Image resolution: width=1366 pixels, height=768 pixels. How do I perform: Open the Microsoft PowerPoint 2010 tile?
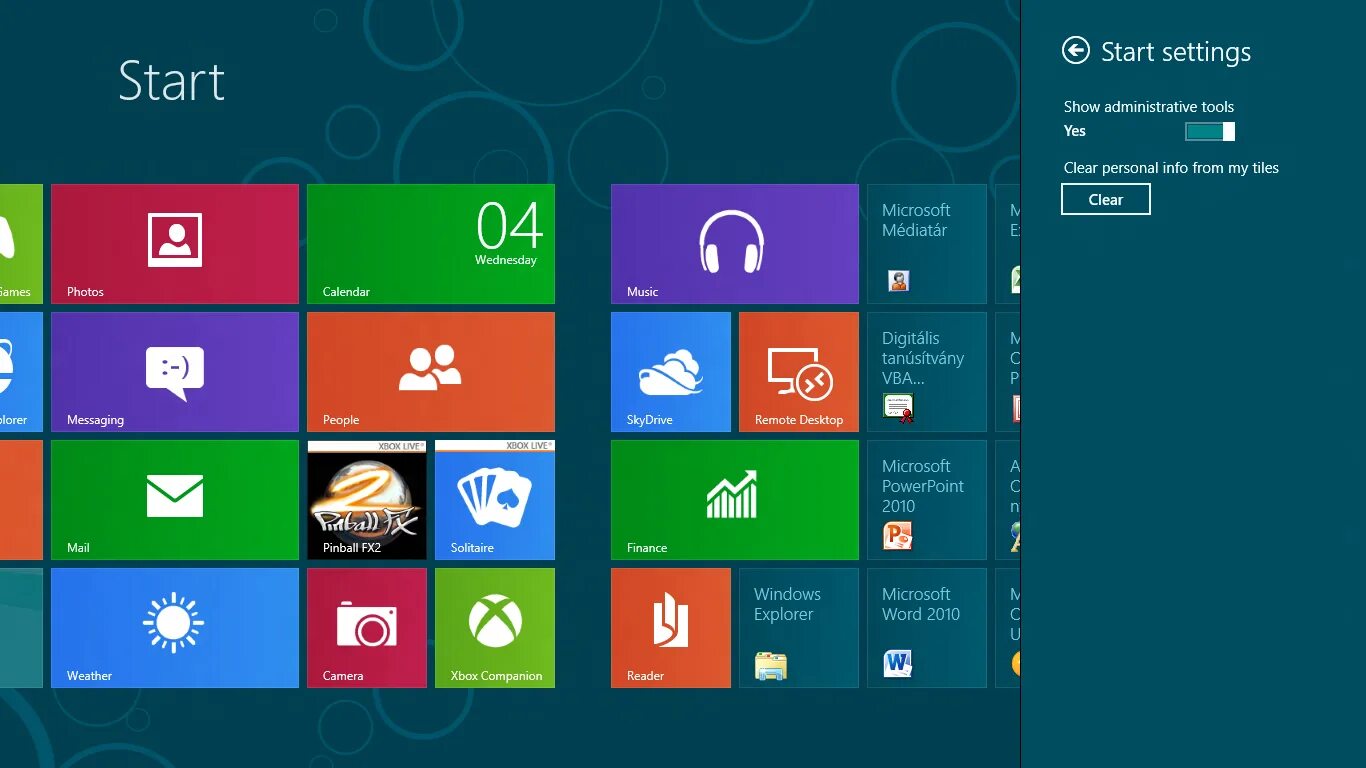(x=927, y=500)
